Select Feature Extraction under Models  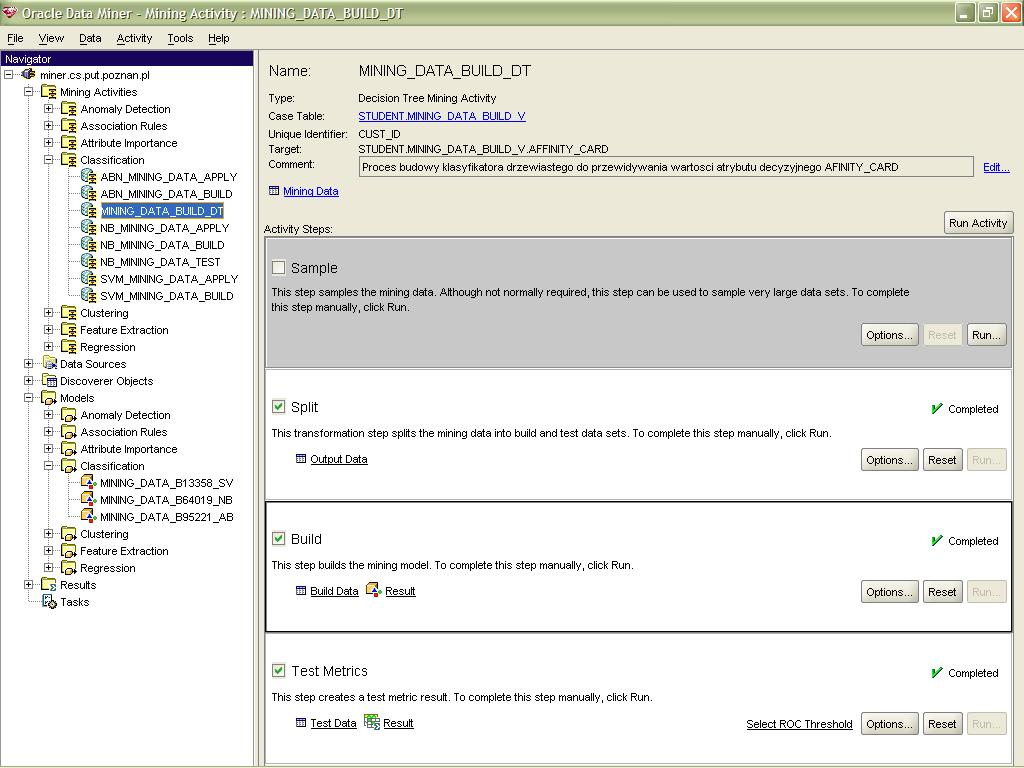124,551
